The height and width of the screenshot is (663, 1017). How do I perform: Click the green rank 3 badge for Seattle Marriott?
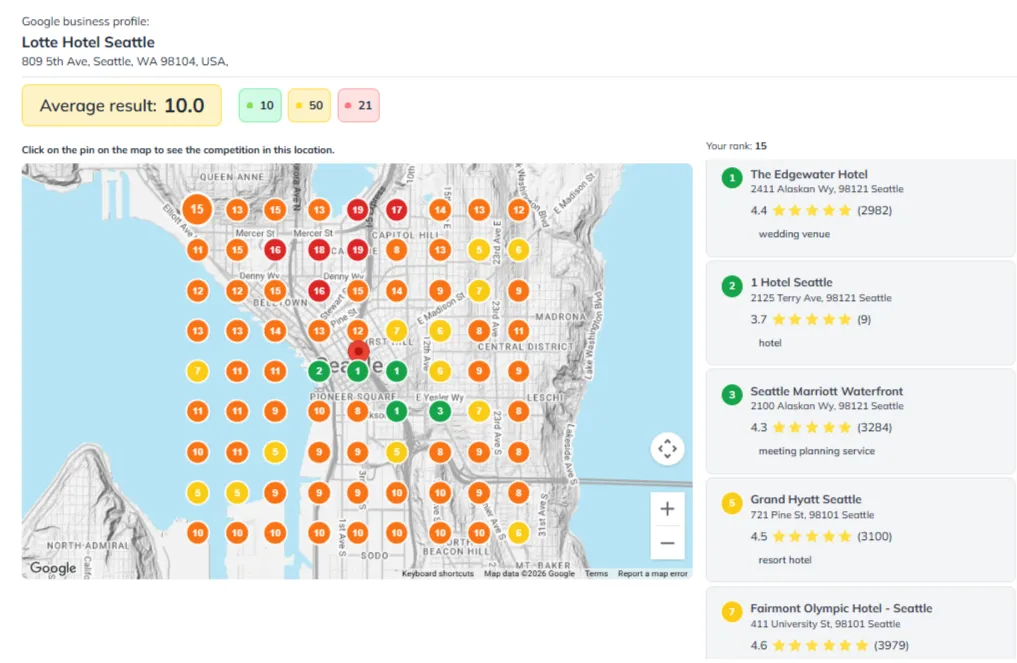[732, 394]
